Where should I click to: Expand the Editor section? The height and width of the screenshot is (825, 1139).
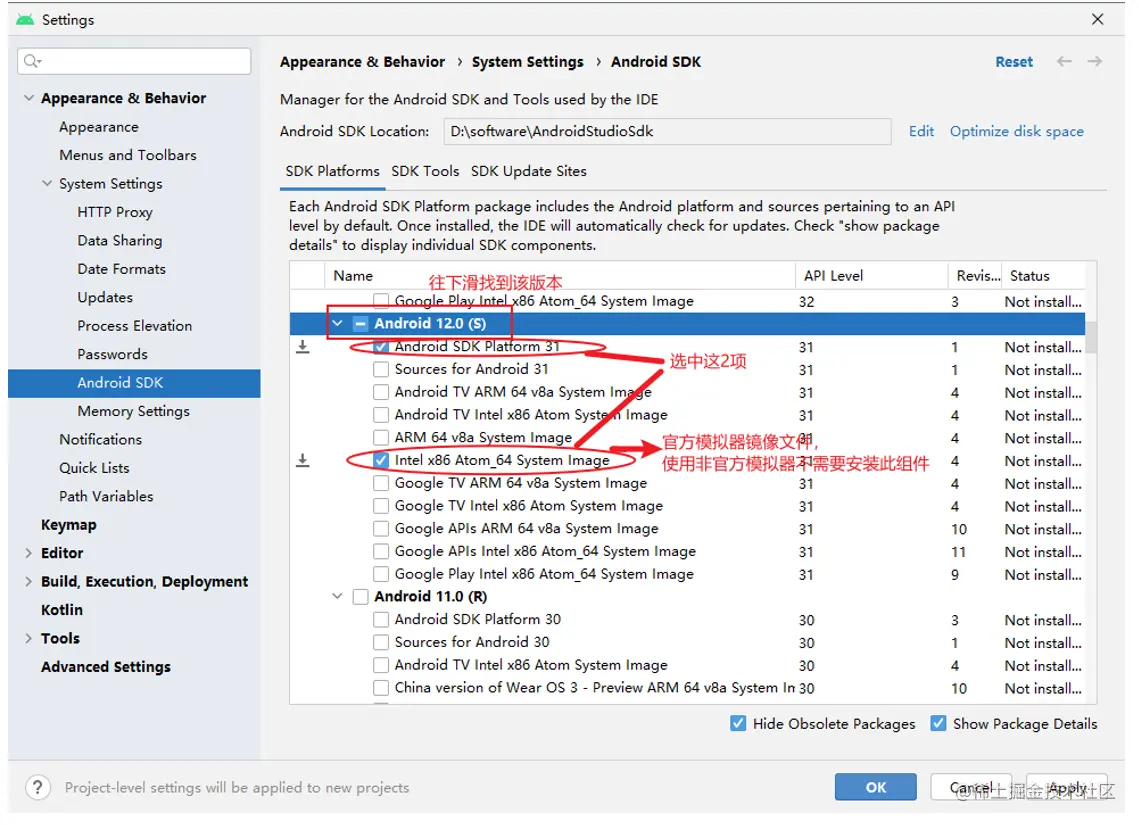[x=28, y=553]
